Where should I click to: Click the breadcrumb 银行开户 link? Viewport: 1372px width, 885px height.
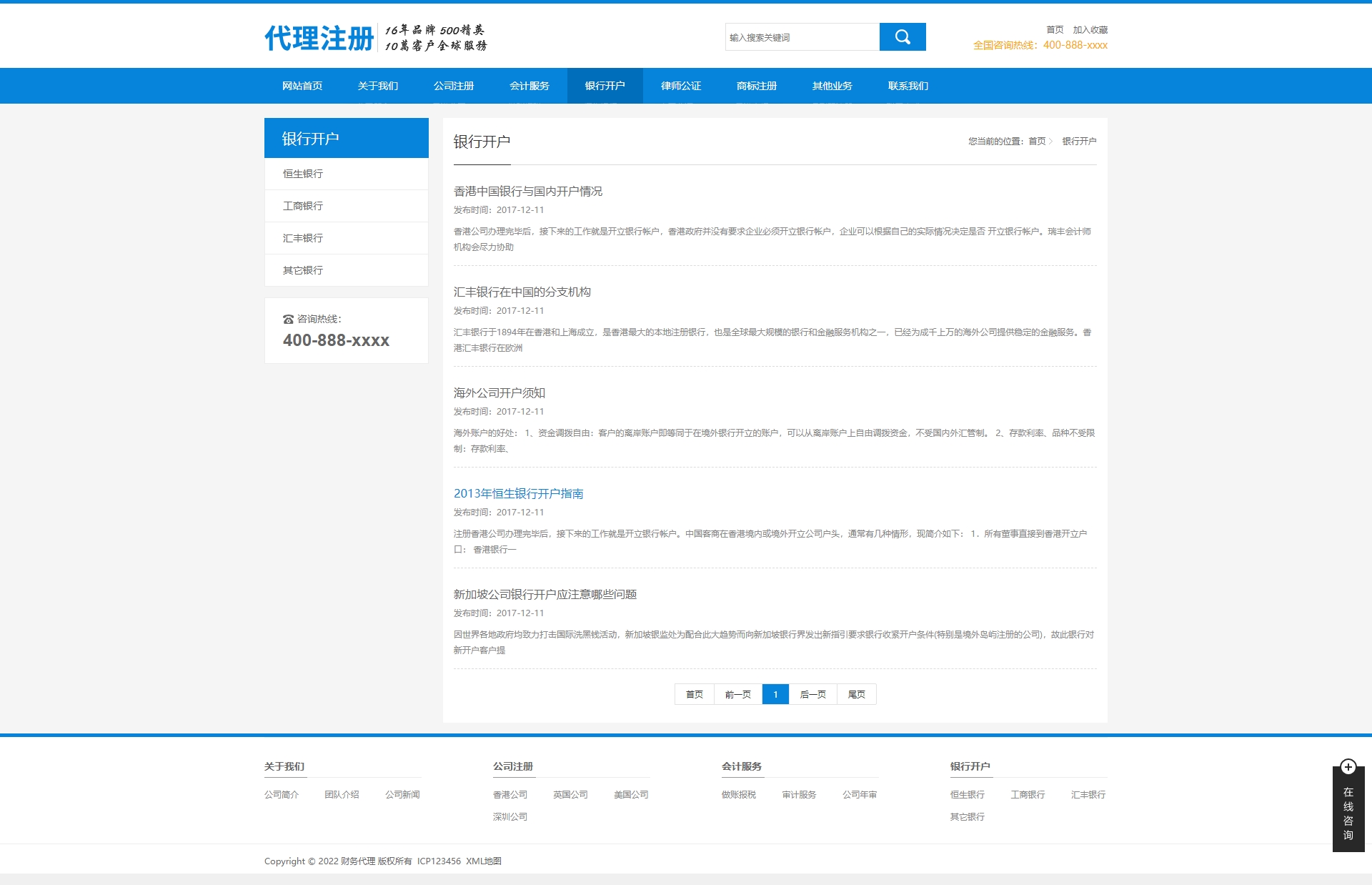pyautogui.click(x=1079, y=142)
